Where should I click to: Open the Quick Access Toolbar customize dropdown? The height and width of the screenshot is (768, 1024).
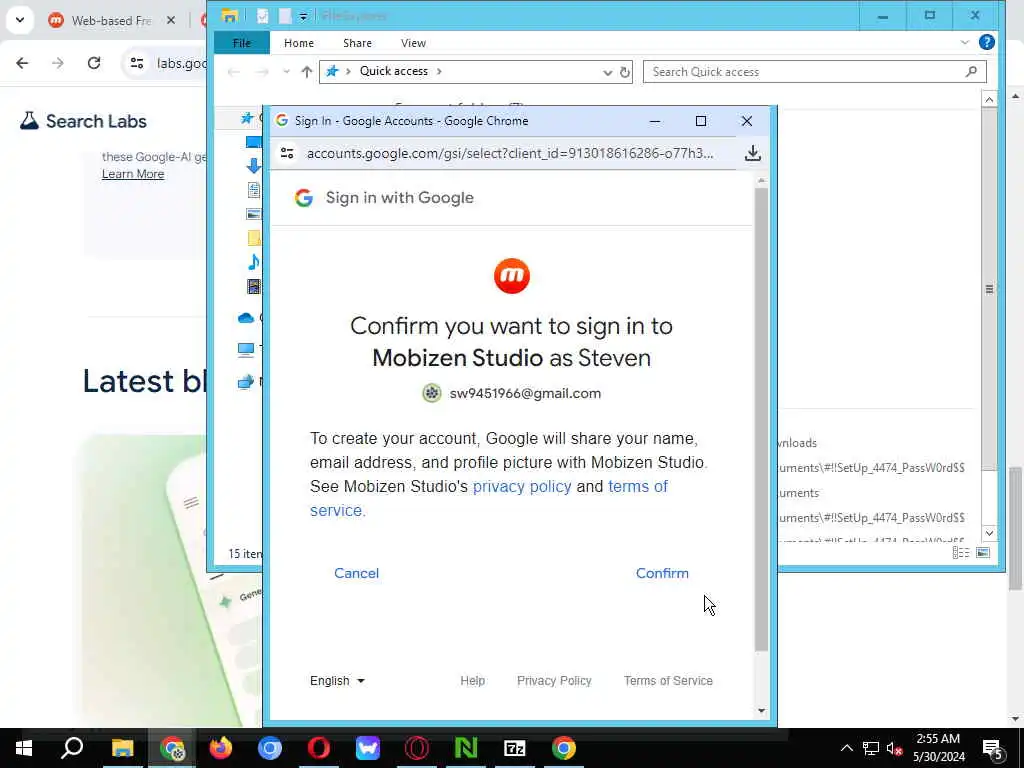(x=303, y=16)
